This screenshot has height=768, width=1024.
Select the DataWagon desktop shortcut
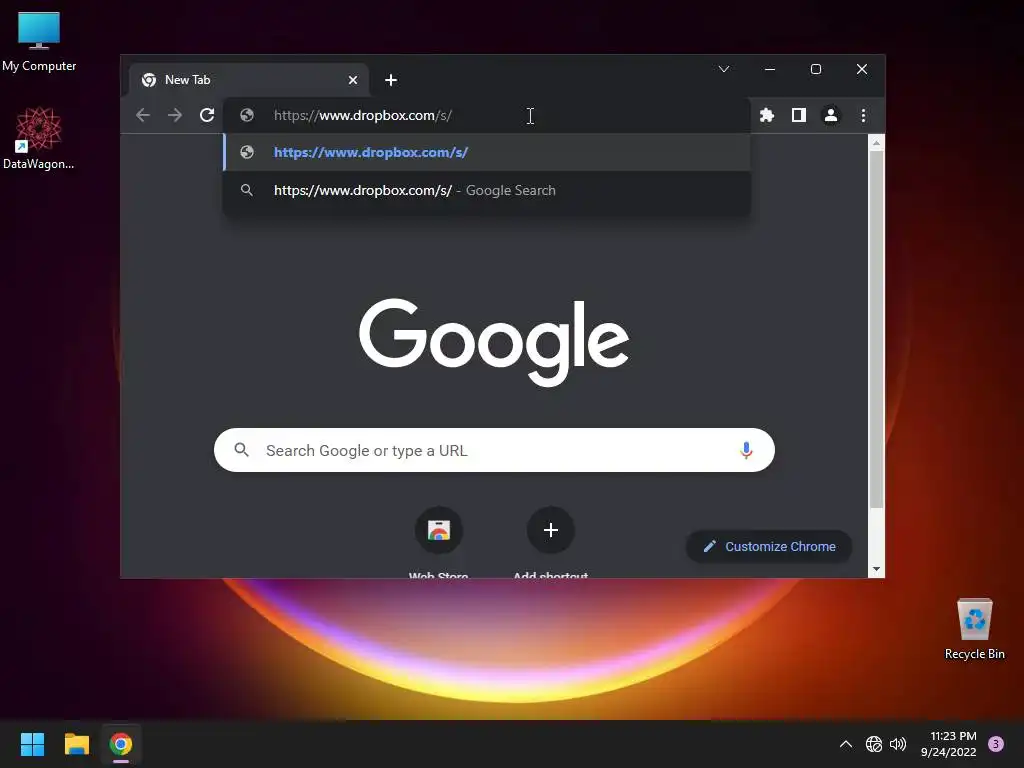pos(39,138)
